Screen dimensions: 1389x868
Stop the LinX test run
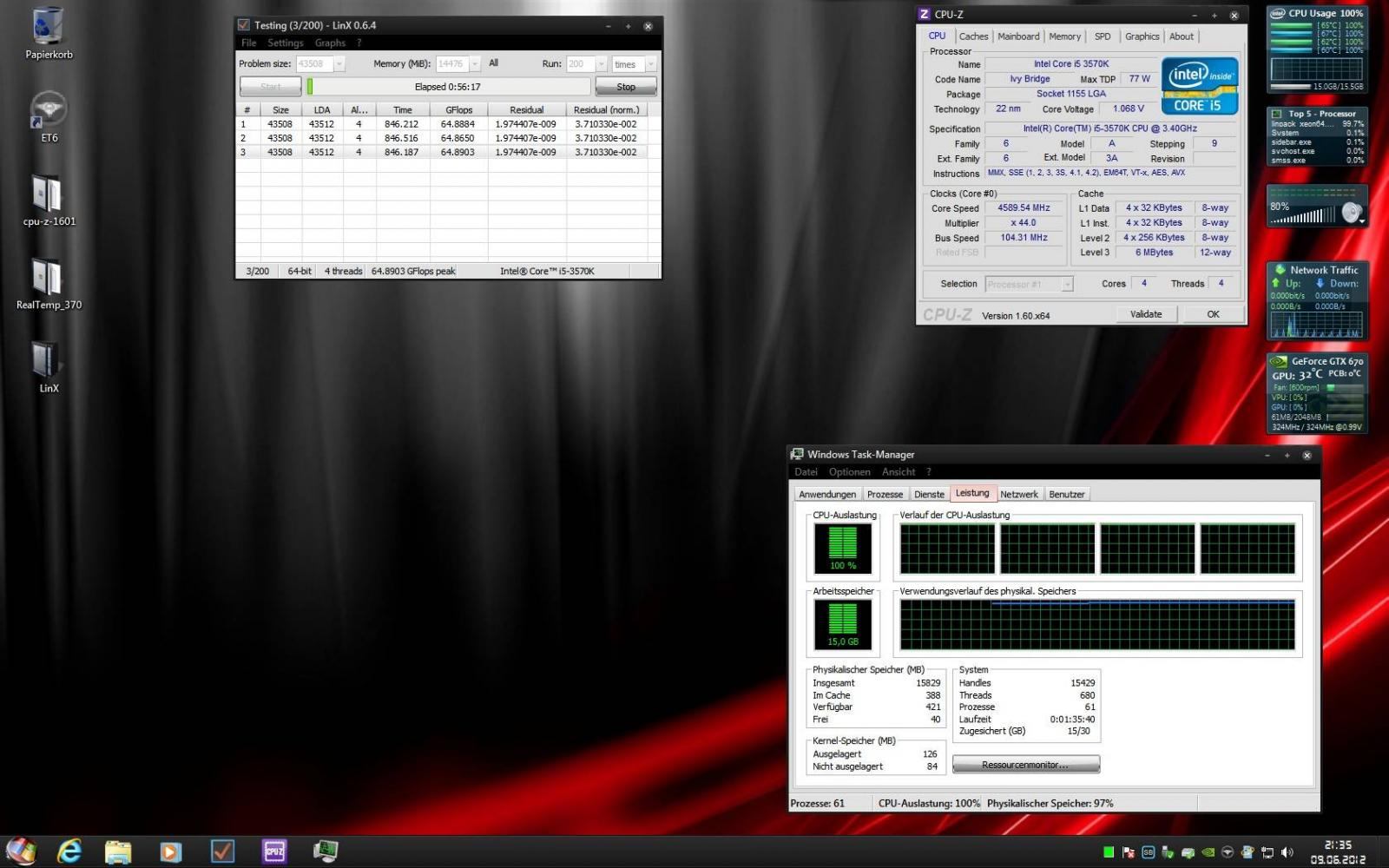(x=626, y=87)
